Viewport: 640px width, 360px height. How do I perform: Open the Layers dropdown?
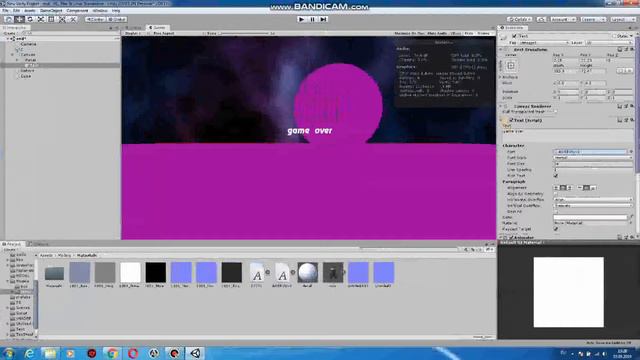(x=593, y=19)
